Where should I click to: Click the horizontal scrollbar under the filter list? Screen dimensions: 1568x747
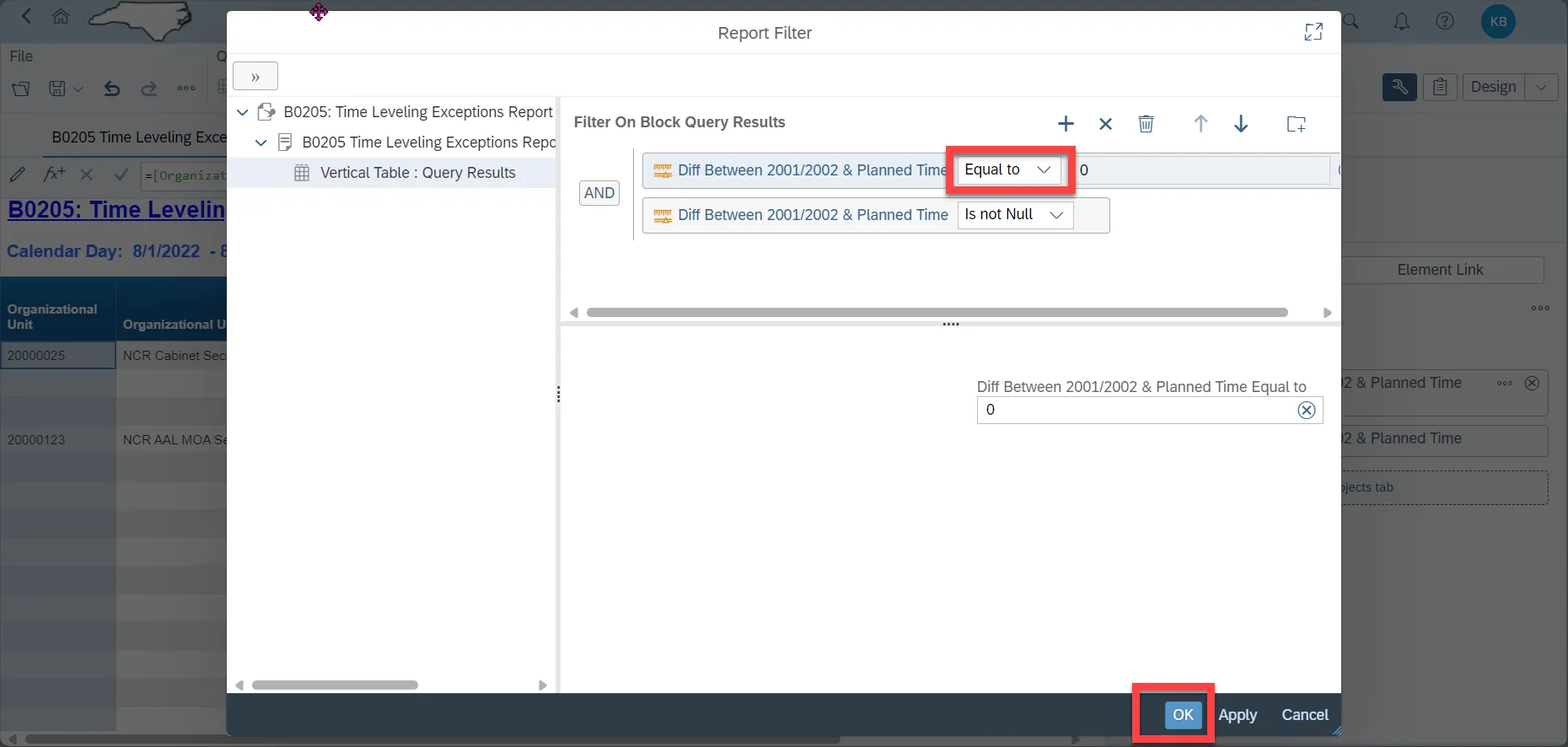coord(937,313)
